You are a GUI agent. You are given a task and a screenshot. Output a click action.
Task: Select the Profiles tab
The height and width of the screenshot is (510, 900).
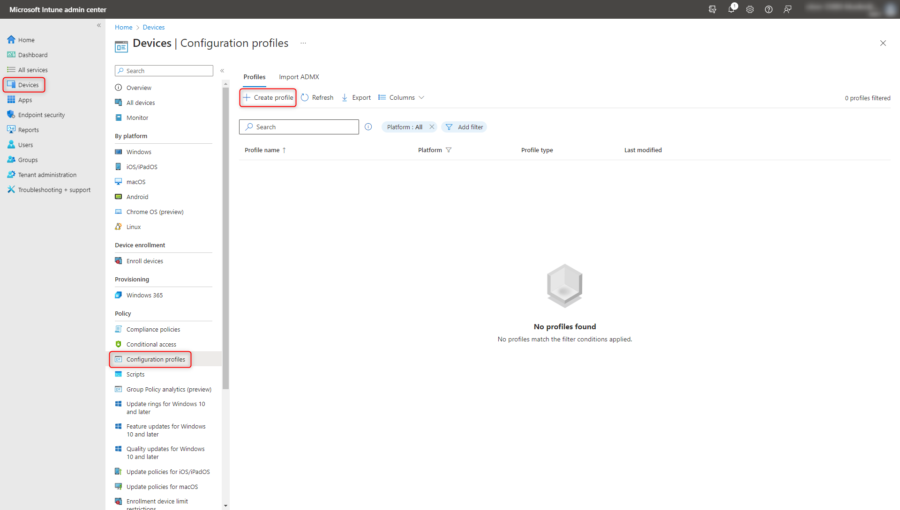tap(254, 77)
